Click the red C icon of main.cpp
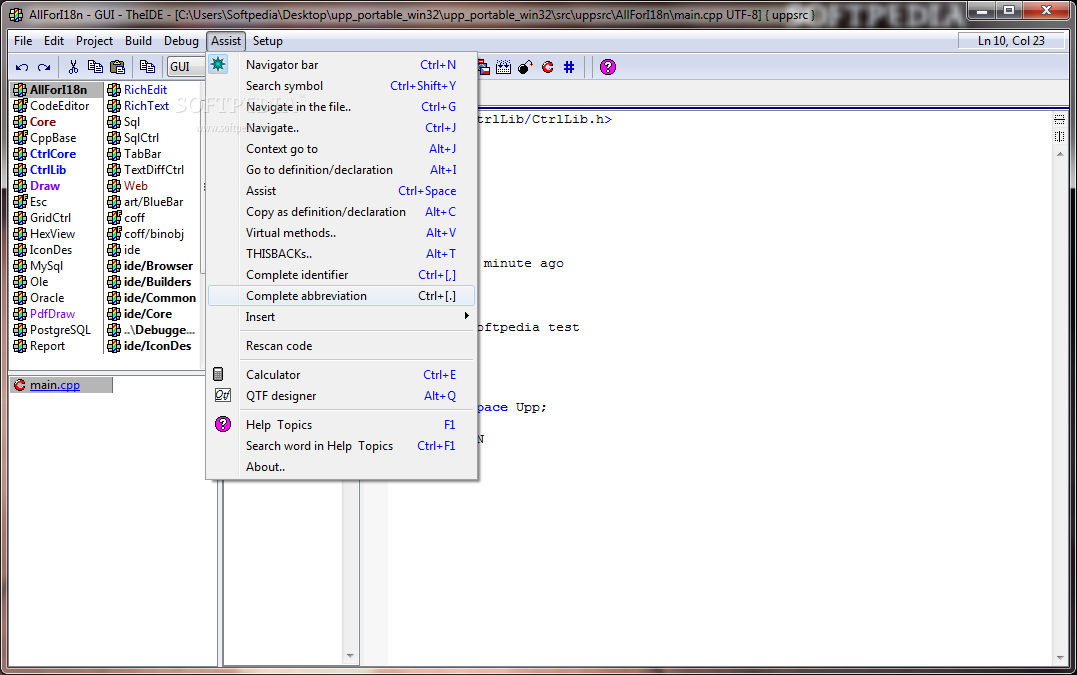This screenshot has height=675, width=1077. [19, 385]
